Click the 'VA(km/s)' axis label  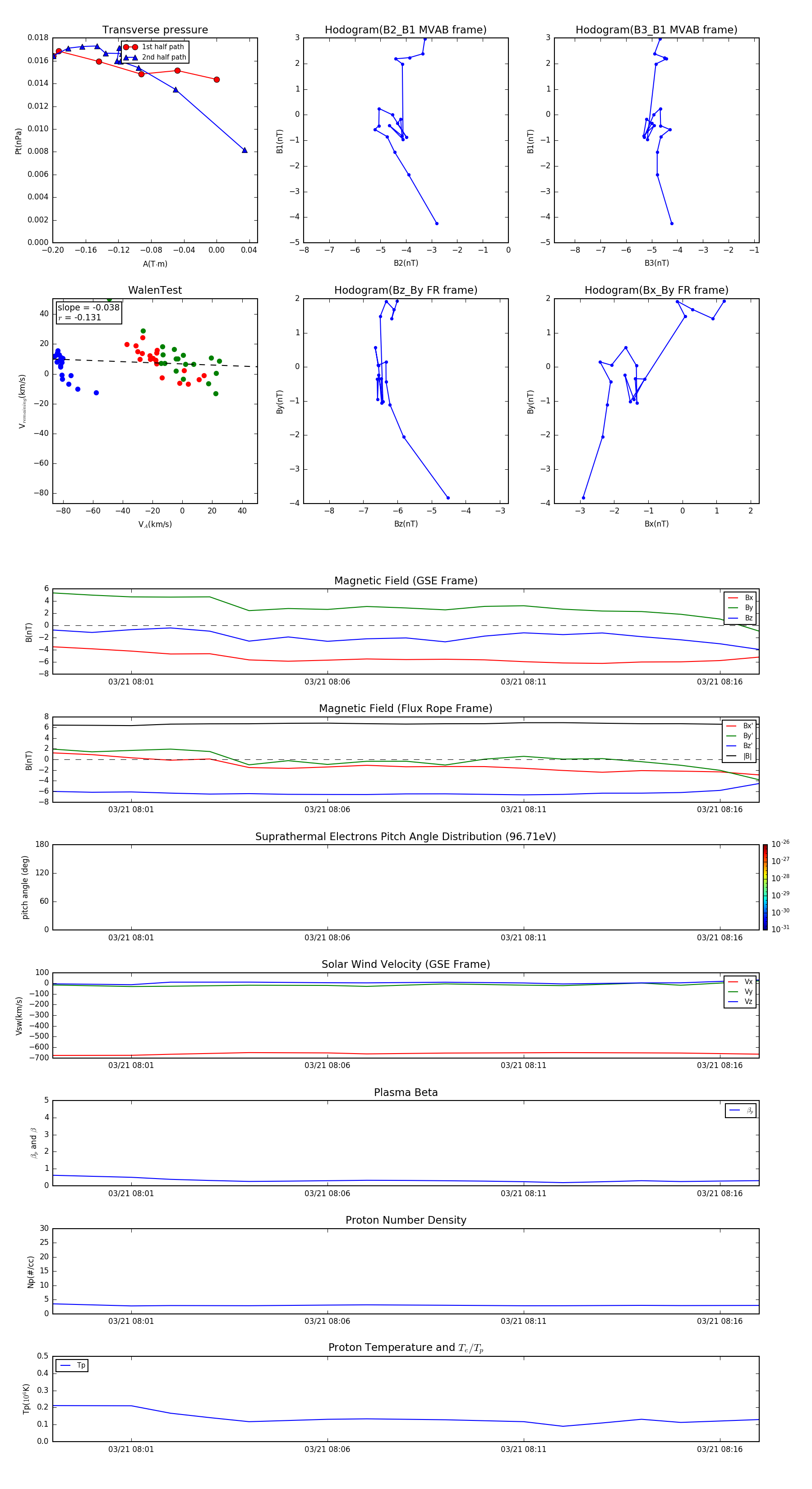pos(155,524)
